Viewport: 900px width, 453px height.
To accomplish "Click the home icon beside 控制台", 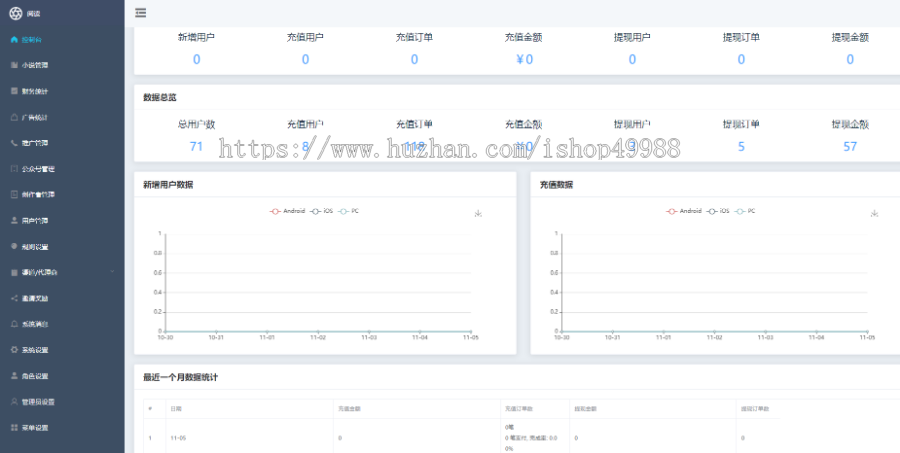I will tap(14, 40).
